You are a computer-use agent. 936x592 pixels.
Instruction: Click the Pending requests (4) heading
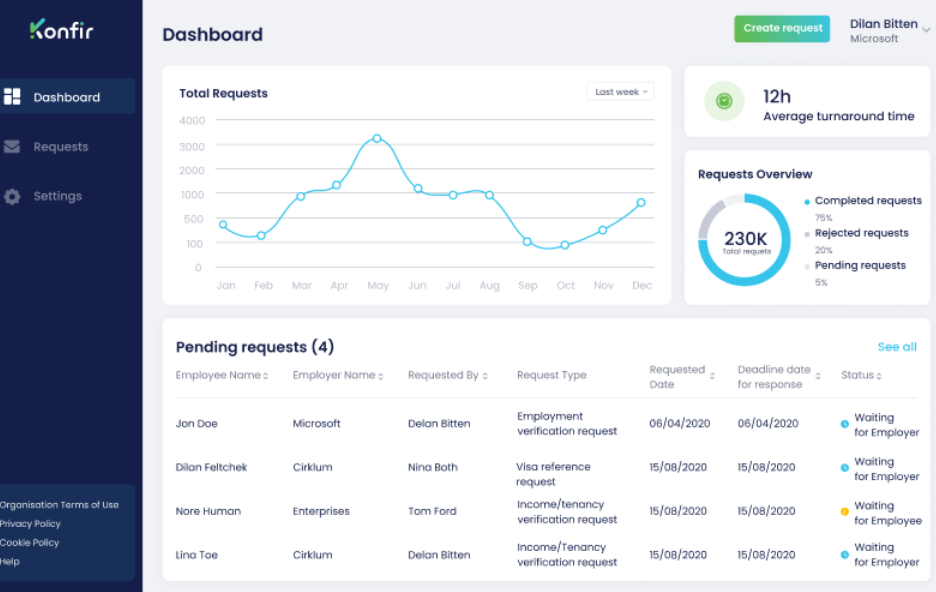255,347
